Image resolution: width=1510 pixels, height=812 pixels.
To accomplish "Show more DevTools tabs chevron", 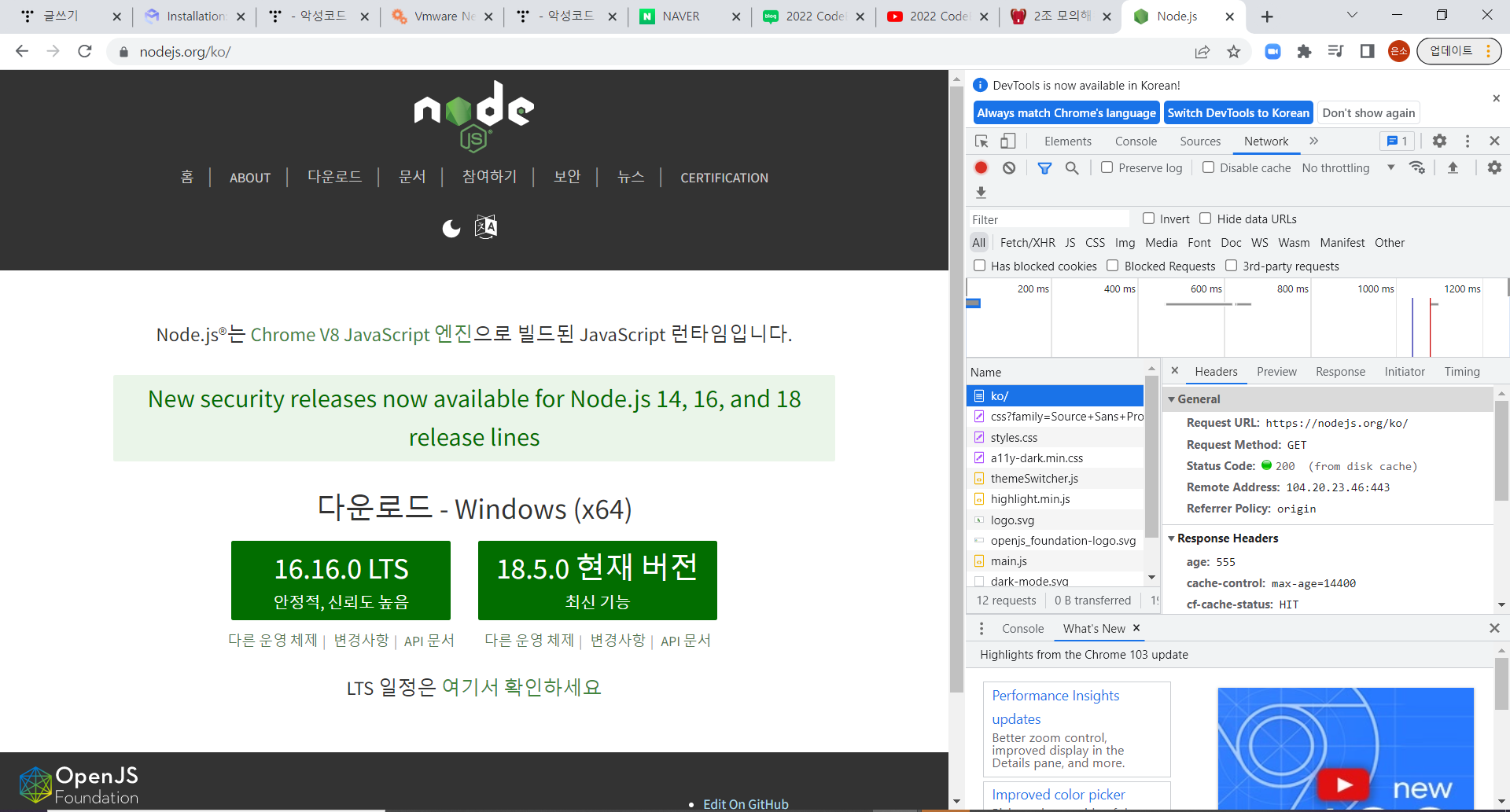I will 1313,141.
